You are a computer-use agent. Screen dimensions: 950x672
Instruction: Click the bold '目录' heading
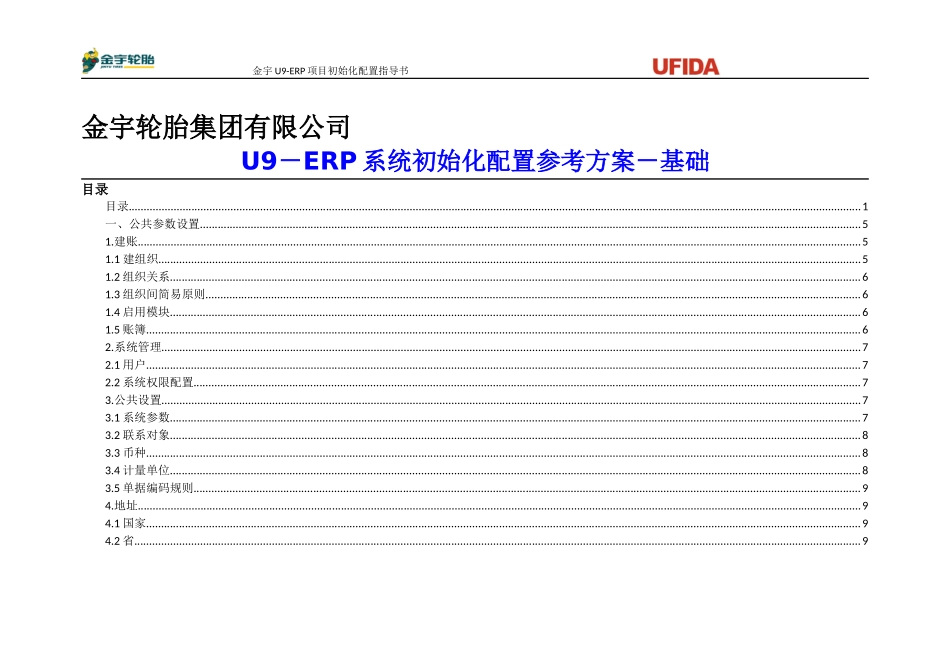(95, 189)
